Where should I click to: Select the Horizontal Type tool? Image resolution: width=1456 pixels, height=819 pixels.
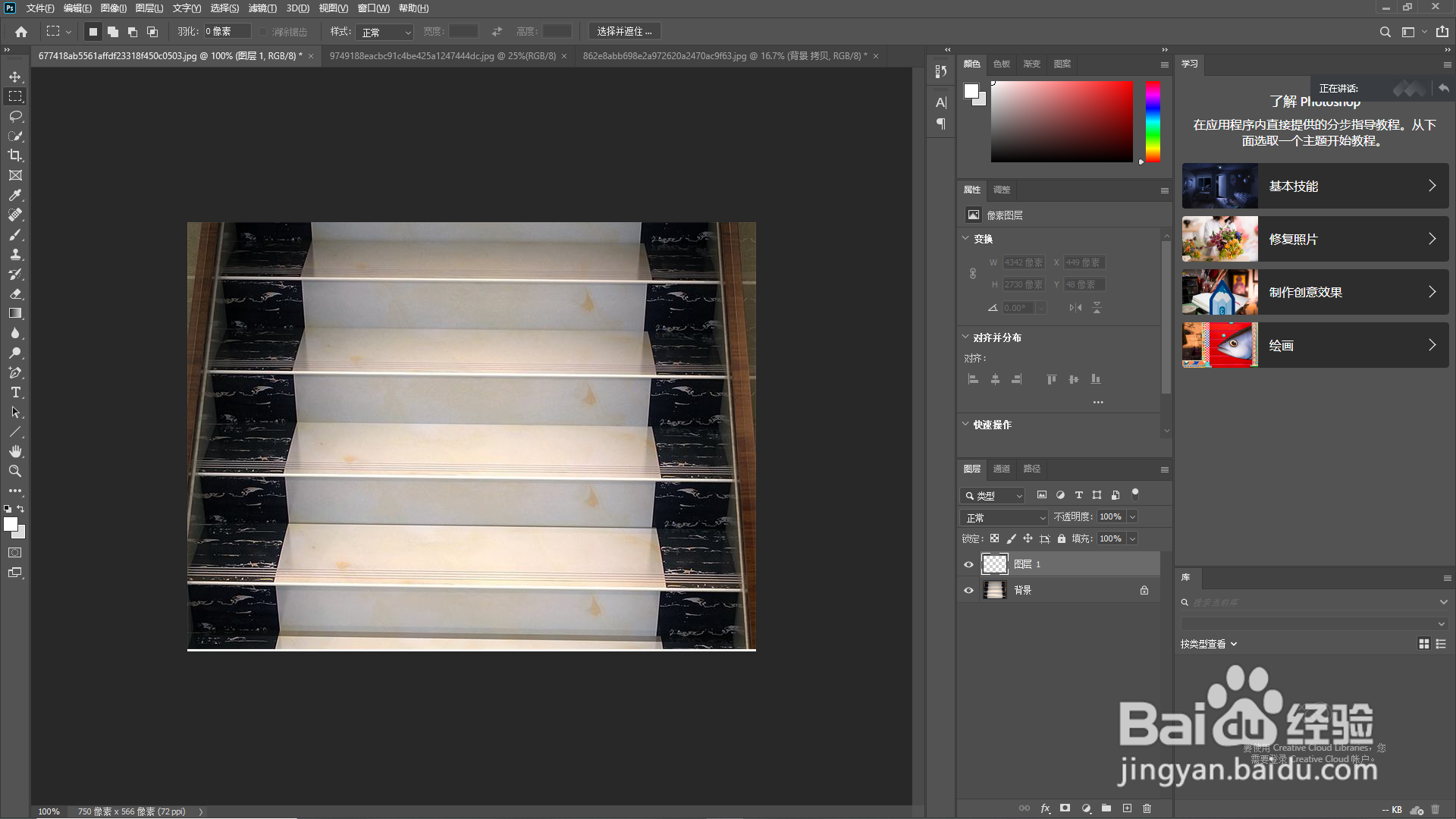click(15, 392)
